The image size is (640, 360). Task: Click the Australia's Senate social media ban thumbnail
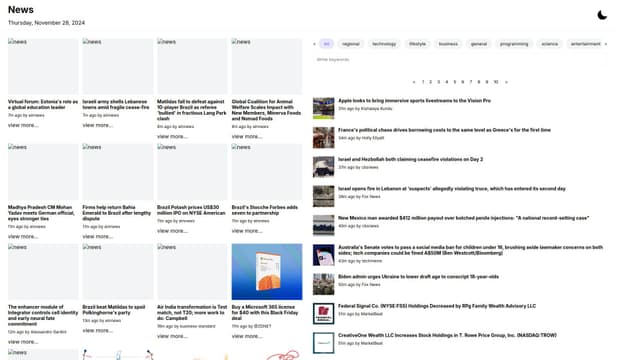324,255
